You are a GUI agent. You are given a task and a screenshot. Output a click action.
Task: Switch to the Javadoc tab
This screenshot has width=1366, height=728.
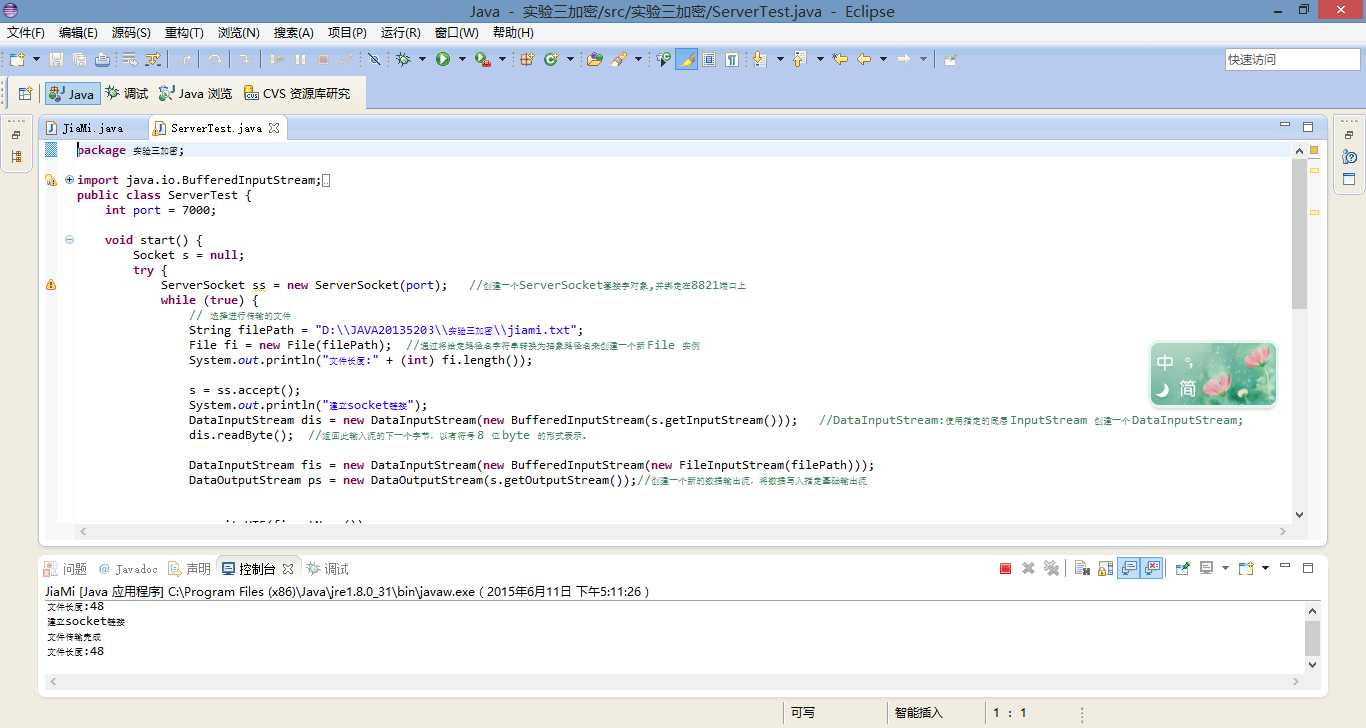point(128,568)
